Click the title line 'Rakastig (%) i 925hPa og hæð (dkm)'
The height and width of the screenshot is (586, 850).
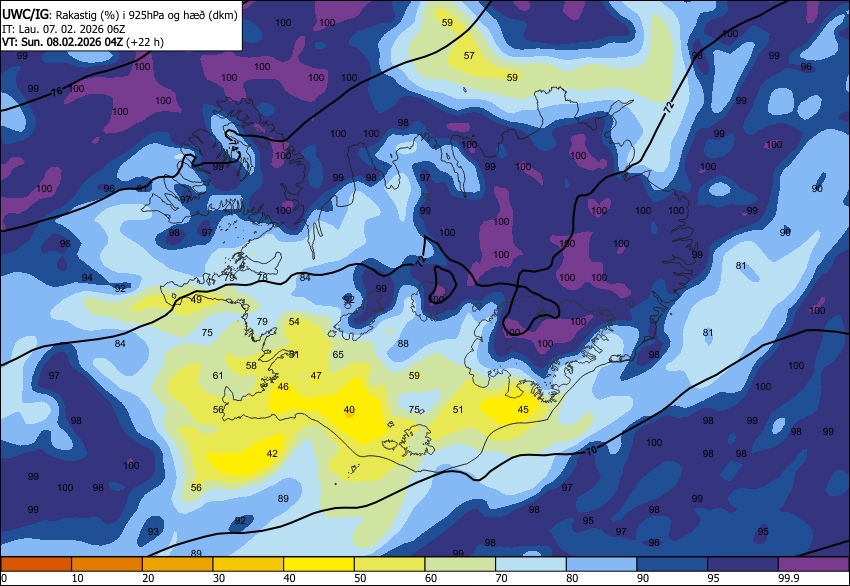coord(146,15)
